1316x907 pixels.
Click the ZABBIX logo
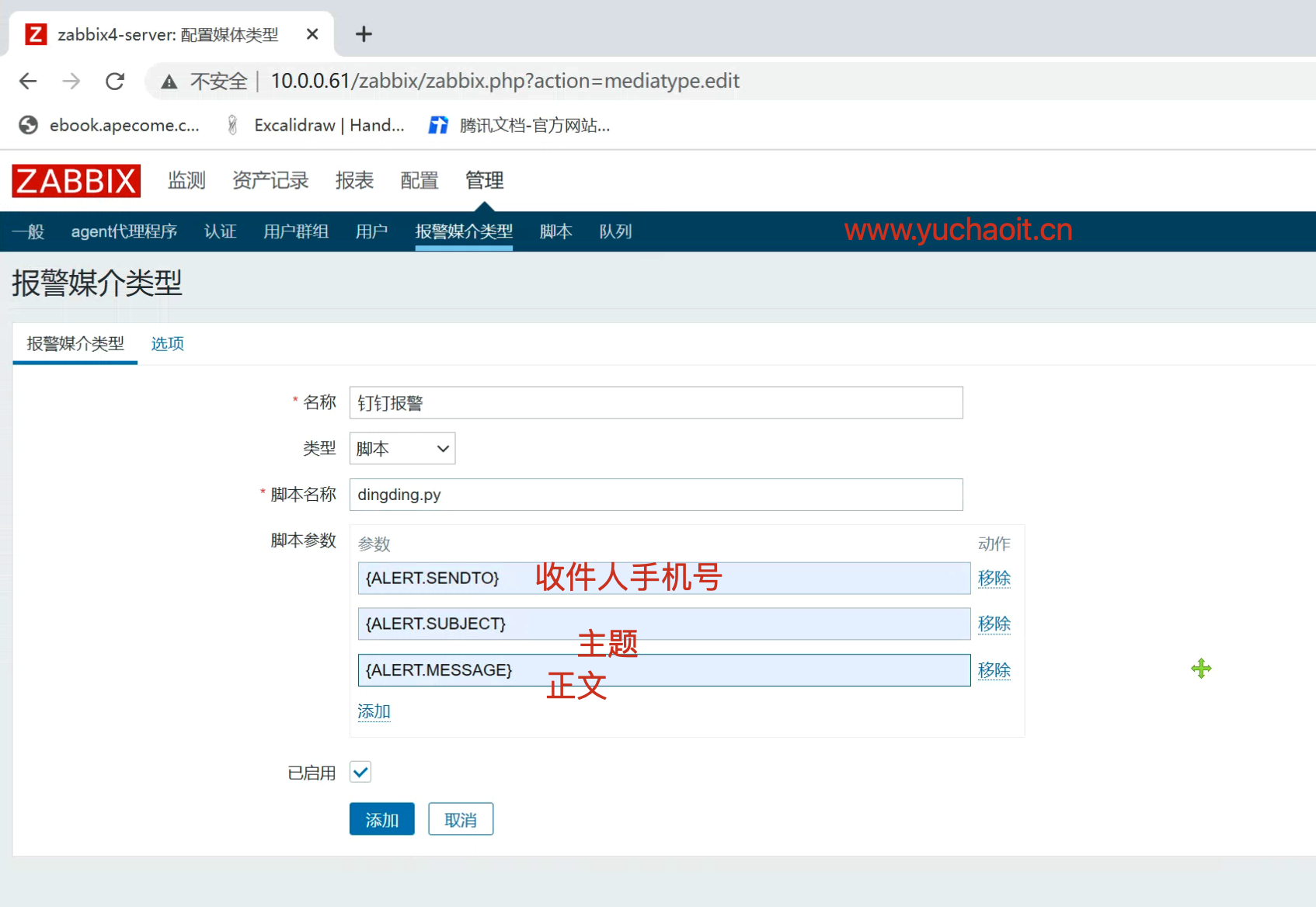76,181
